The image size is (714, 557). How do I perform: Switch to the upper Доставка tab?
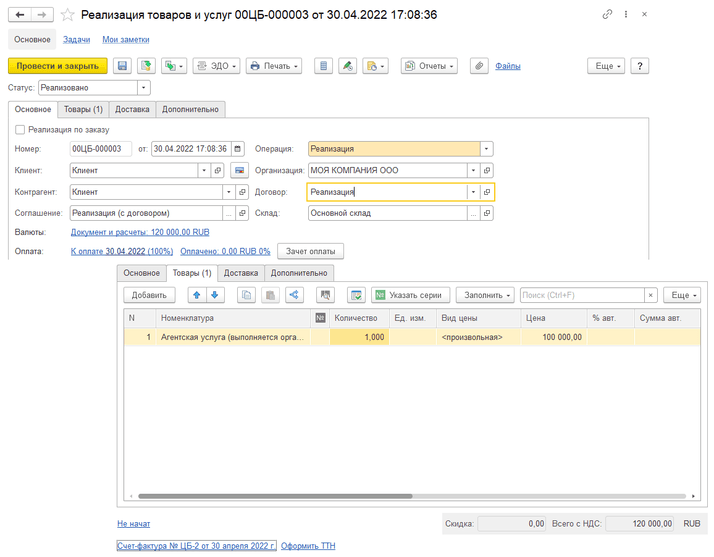click(132, 109)
